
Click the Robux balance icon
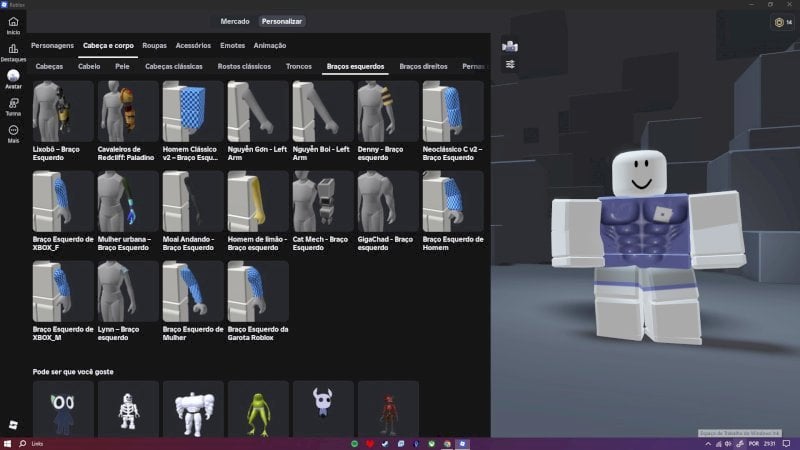779,22
